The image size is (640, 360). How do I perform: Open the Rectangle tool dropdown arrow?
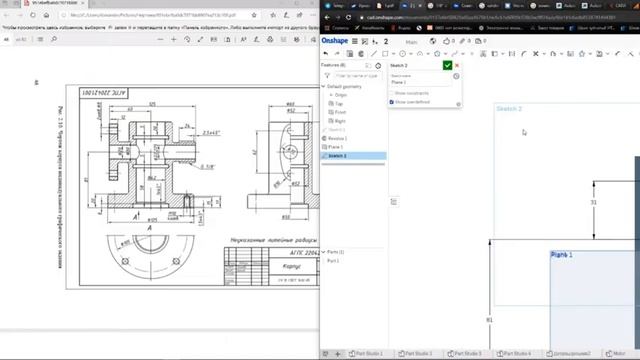coord(393,54)
